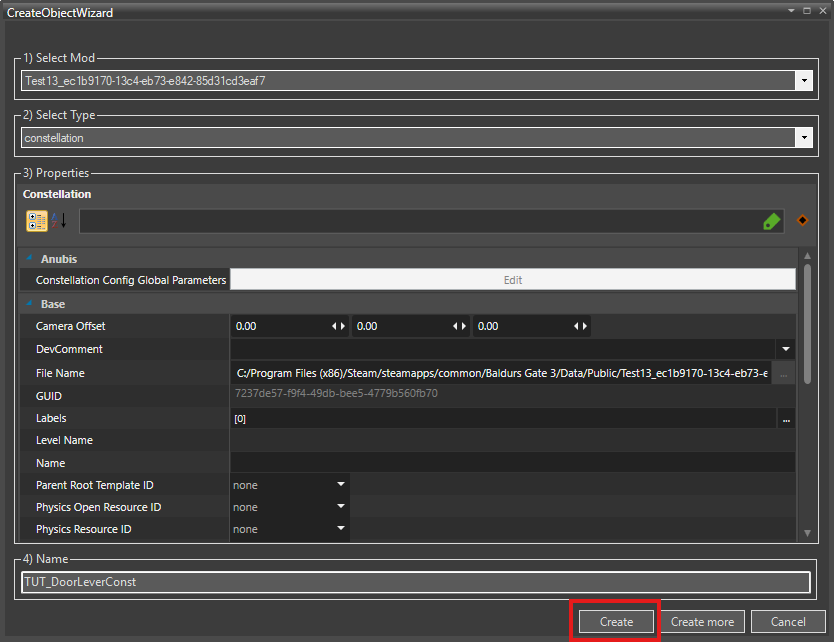The height and width of the screenshot is (643, 834).
Task: Close the CreateObjectWizard window
Action: [x=822, y=11]
